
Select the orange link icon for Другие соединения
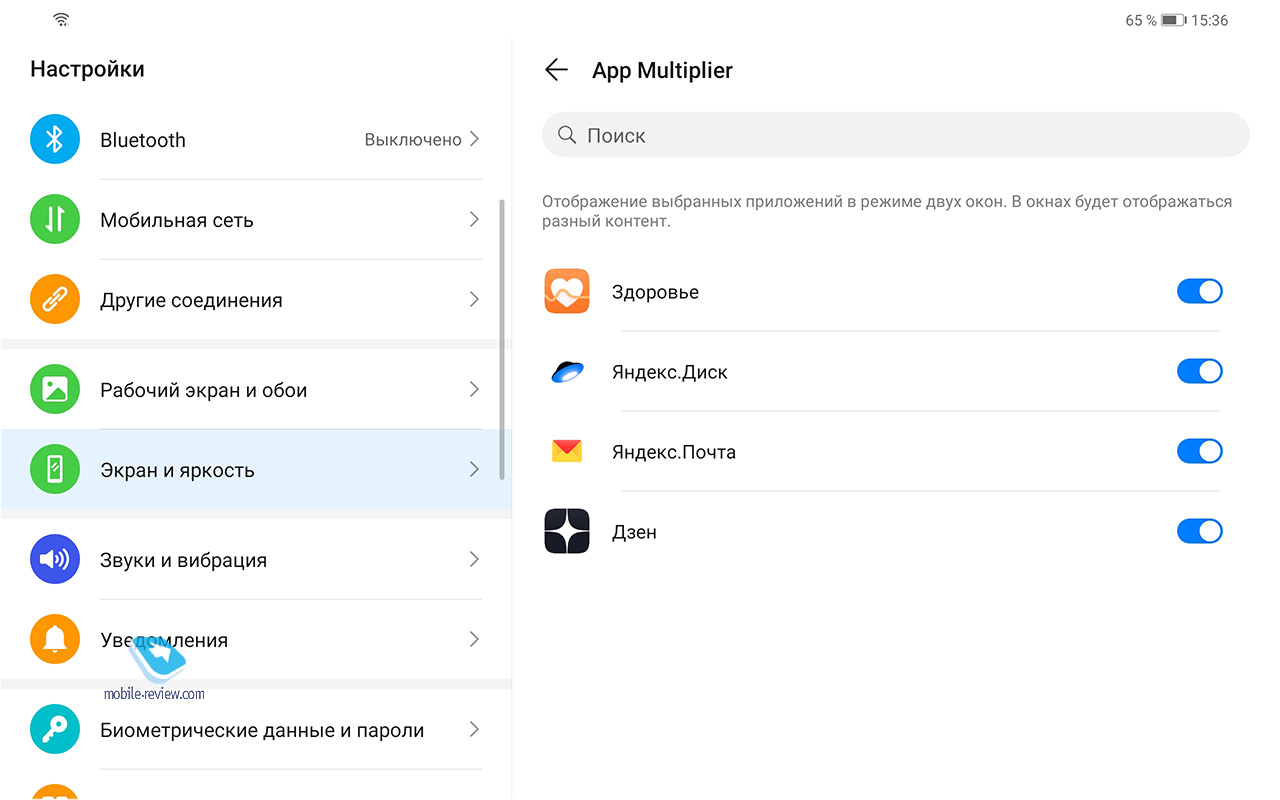pos(55,299)
